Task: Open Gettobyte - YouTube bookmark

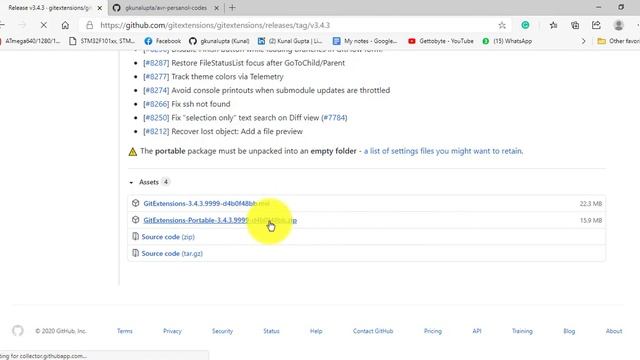Action: point(441,41)
